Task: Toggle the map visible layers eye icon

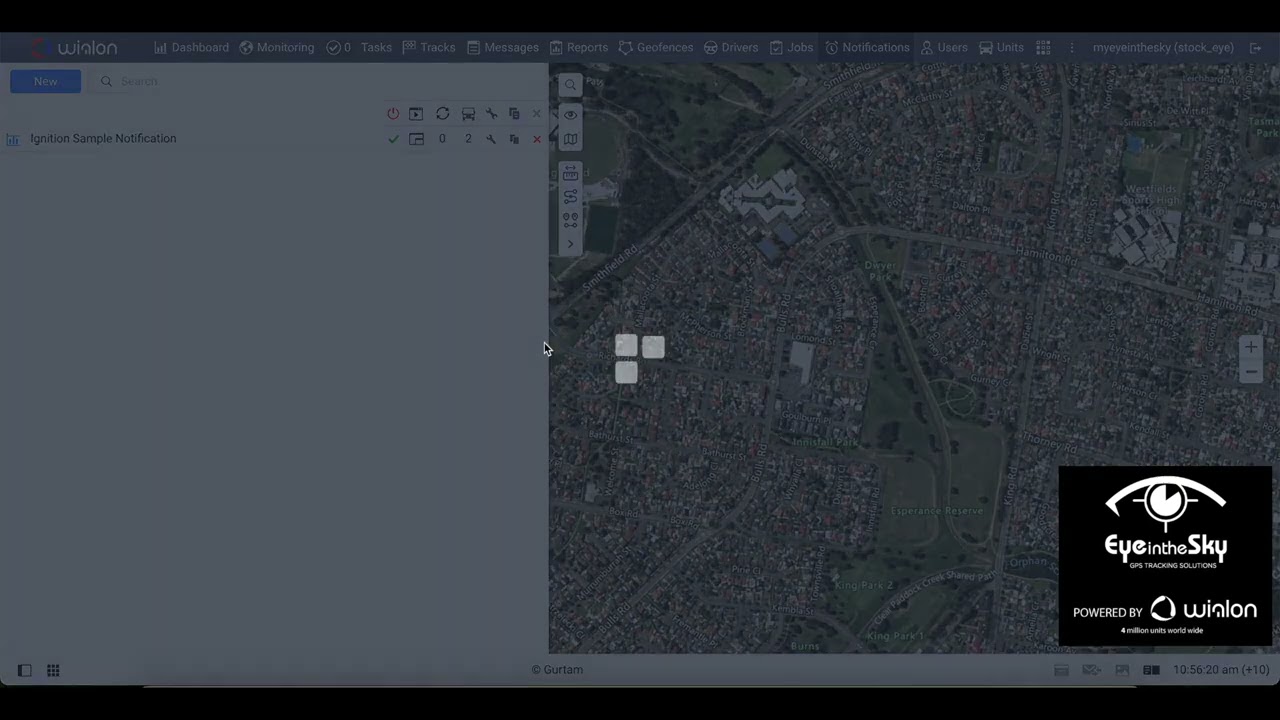Action: click(570, 115)
